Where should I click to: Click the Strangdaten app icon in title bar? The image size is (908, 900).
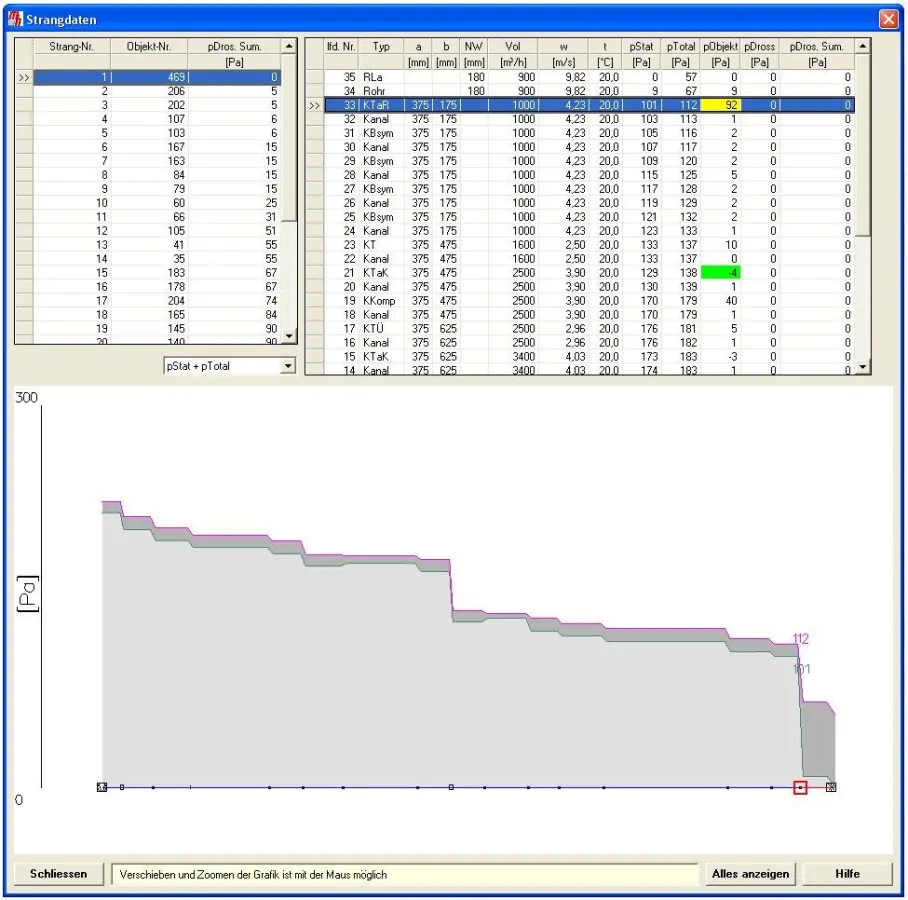click(x=14, y=19)
